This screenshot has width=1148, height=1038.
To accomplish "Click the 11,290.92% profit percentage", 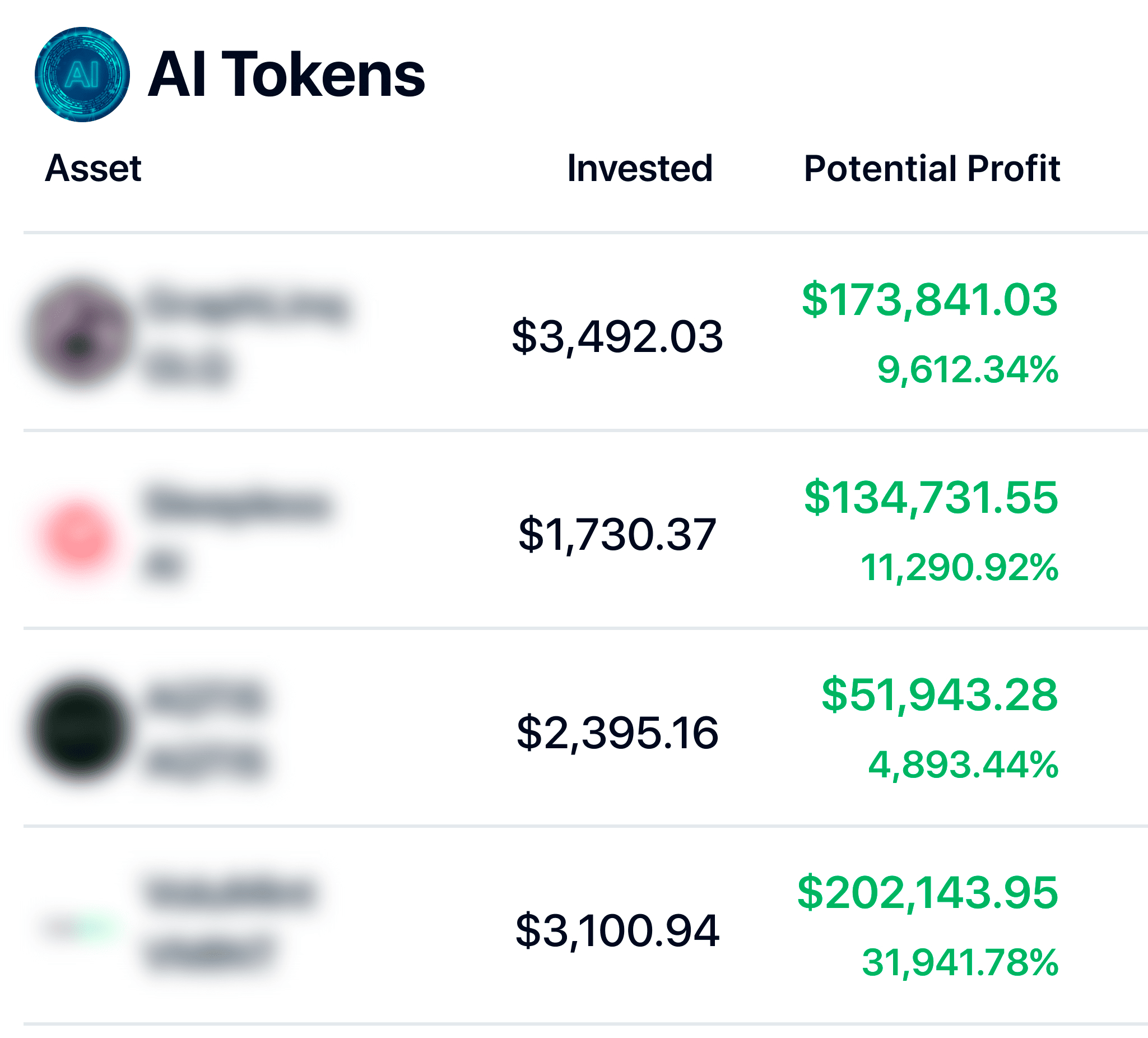I will tap(959, 567).
